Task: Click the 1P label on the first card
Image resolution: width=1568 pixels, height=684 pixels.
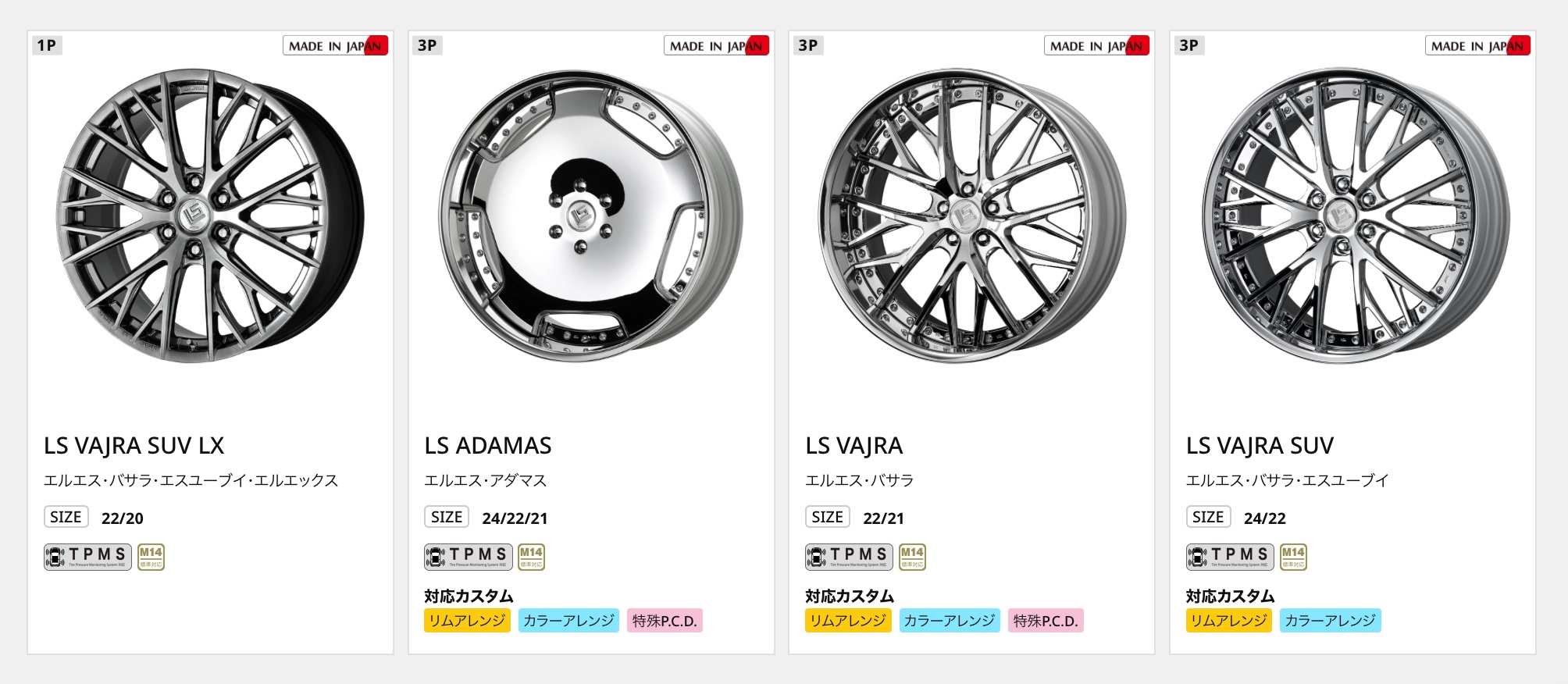Action: [47, 45]
